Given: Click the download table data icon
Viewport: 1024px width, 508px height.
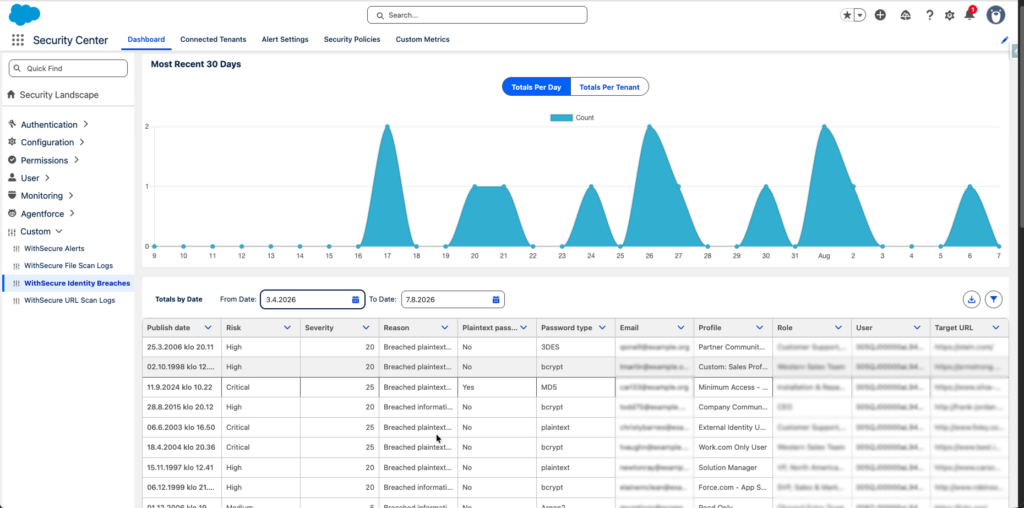Looking at the screenshot, I should pos(971,299).
